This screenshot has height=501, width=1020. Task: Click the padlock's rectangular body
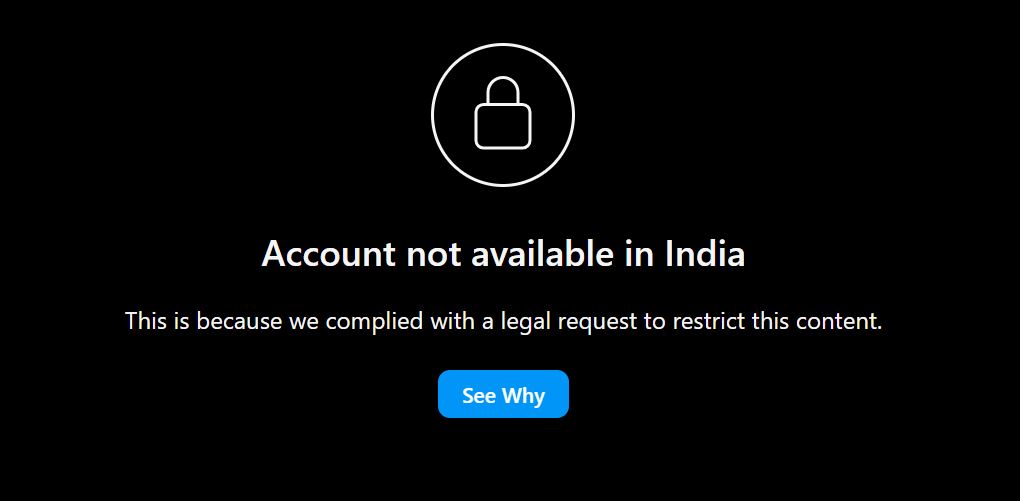pos(503,128)
